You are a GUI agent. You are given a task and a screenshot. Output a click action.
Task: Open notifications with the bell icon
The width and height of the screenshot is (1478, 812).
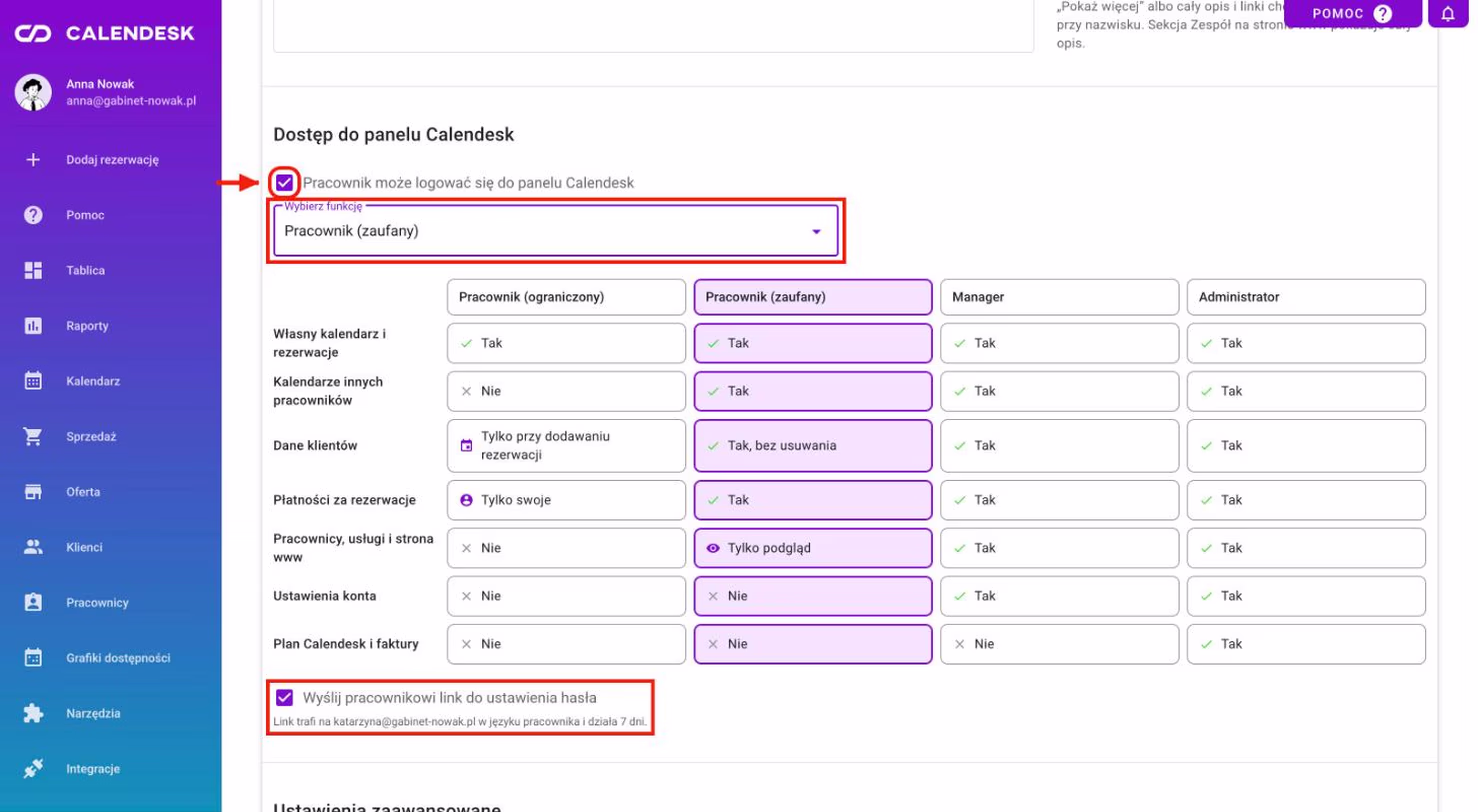1448,14
